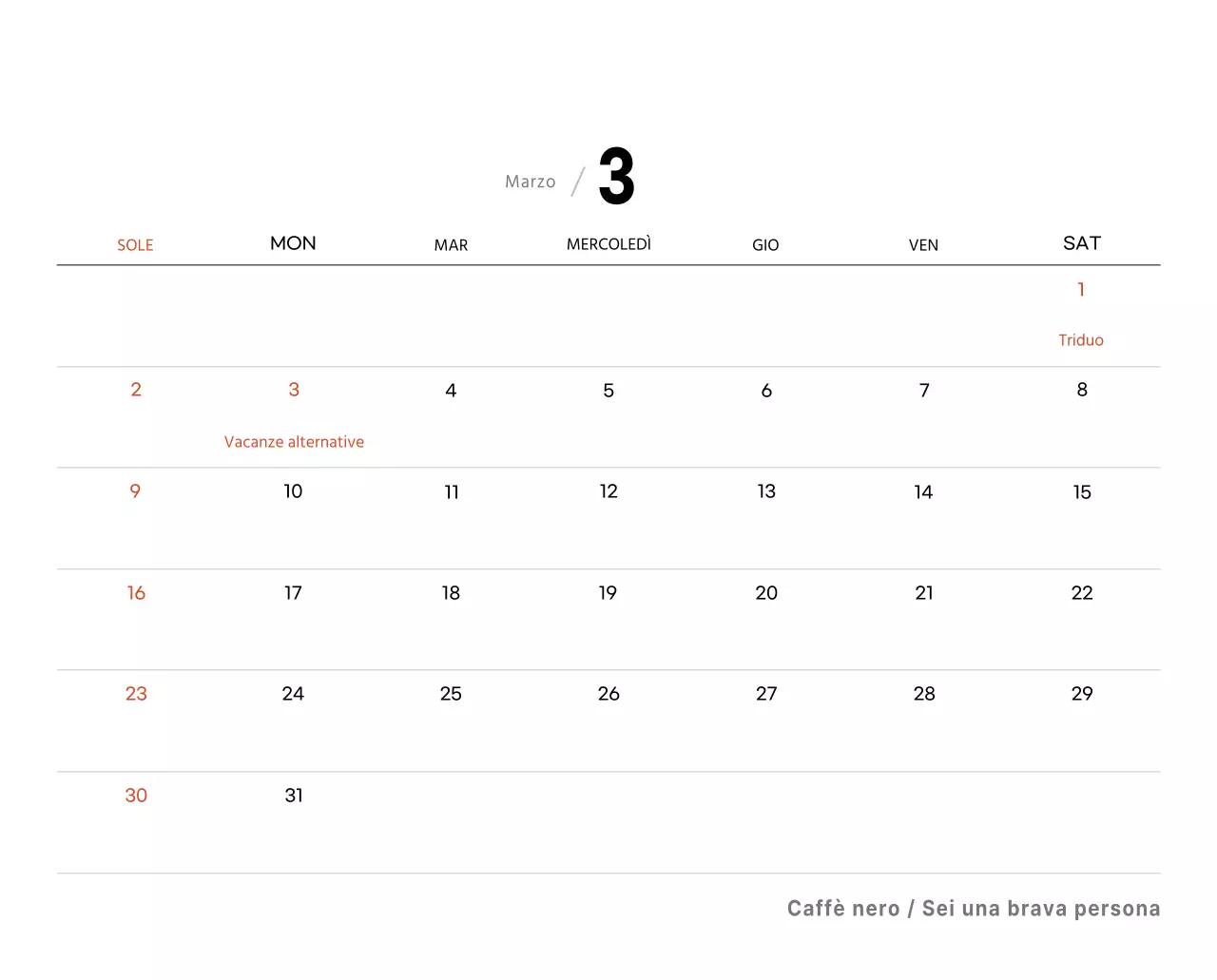Screen dimensions: 1217x980
Task: Click the Marzo month label
Action: coord(530,182)
